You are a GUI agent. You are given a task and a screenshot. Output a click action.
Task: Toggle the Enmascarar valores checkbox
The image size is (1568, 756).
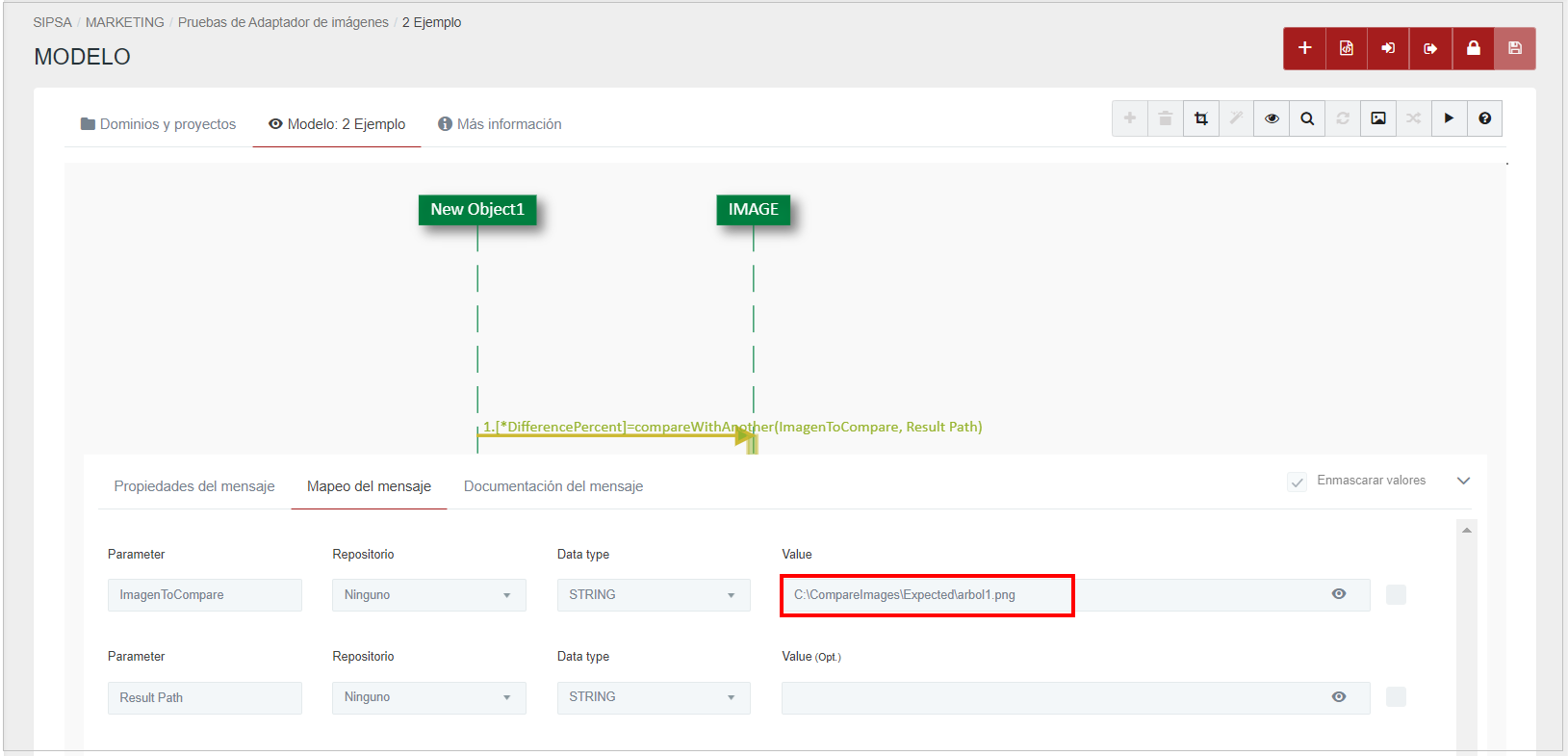point(1297,482)
